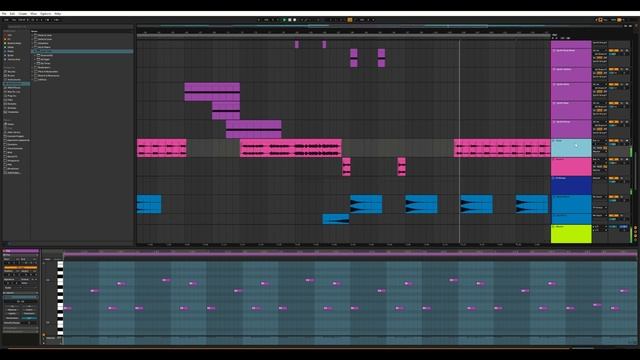This screenshot has width=640, height=360.
Task: Select the highlighted row in the browser content list
Action: pos(82,51)
